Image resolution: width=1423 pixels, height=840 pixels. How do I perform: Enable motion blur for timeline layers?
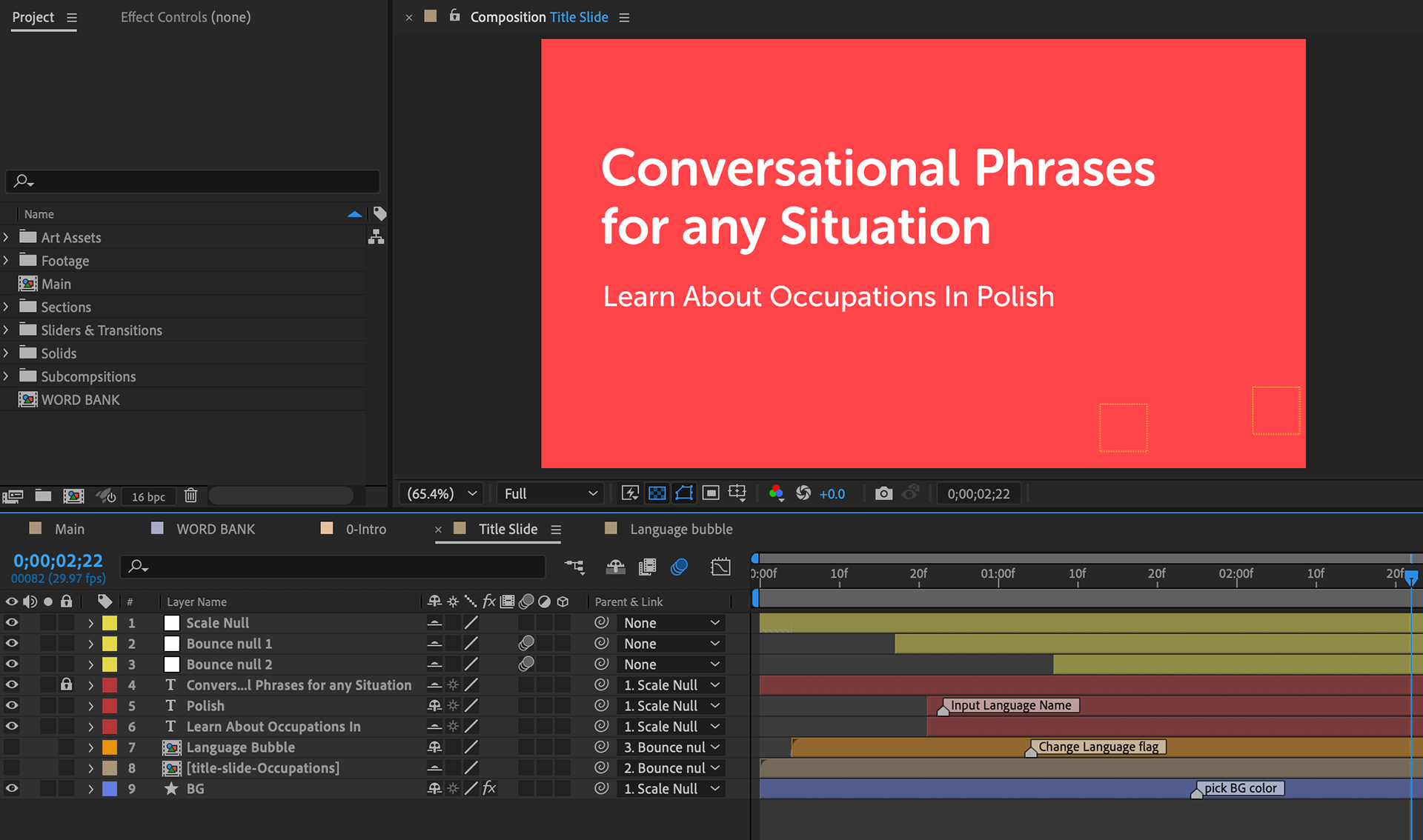coord(679,567)
